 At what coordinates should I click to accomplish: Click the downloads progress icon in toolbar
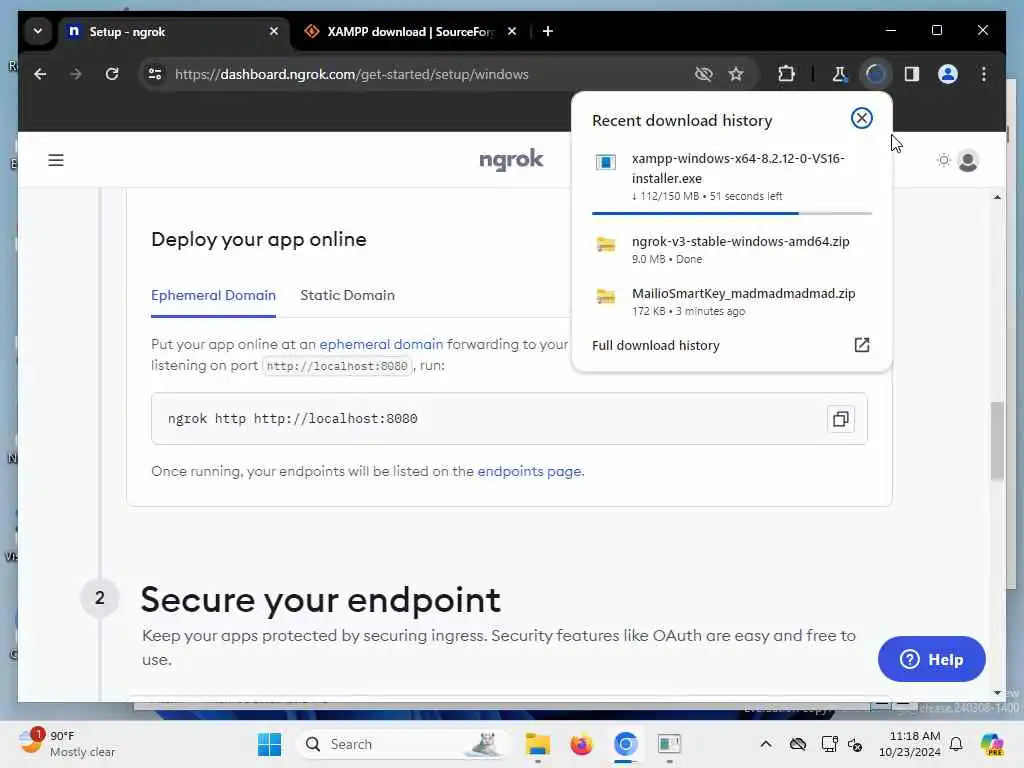point(875,74)
